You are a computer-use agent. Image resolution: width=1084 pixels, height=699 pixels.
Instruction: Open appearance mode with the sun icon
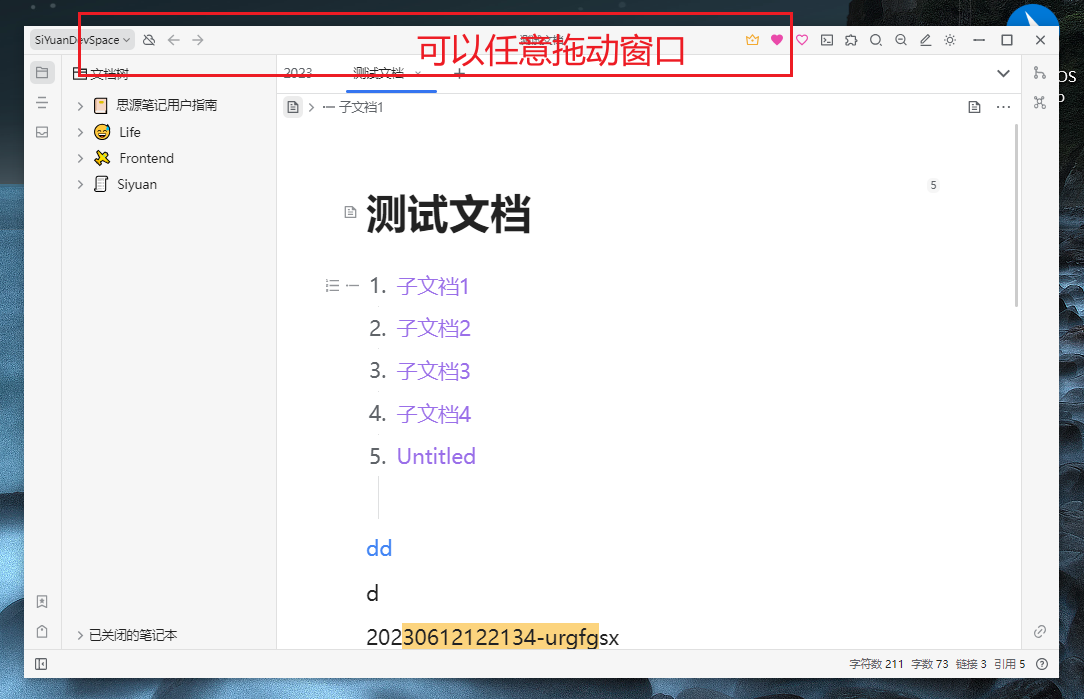click(949, 40)
